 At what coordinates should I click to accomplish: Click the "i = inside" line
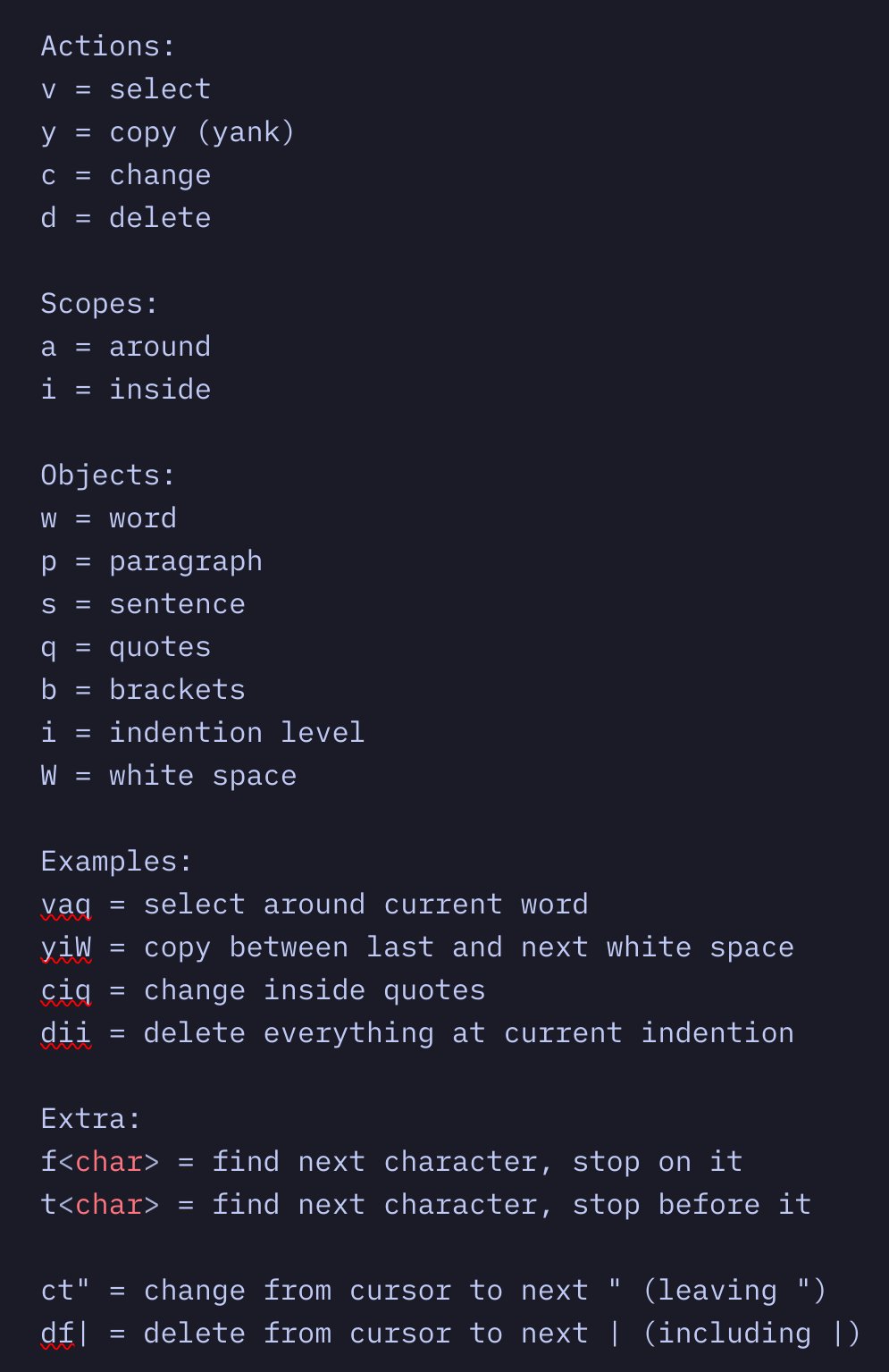(125, 390)
